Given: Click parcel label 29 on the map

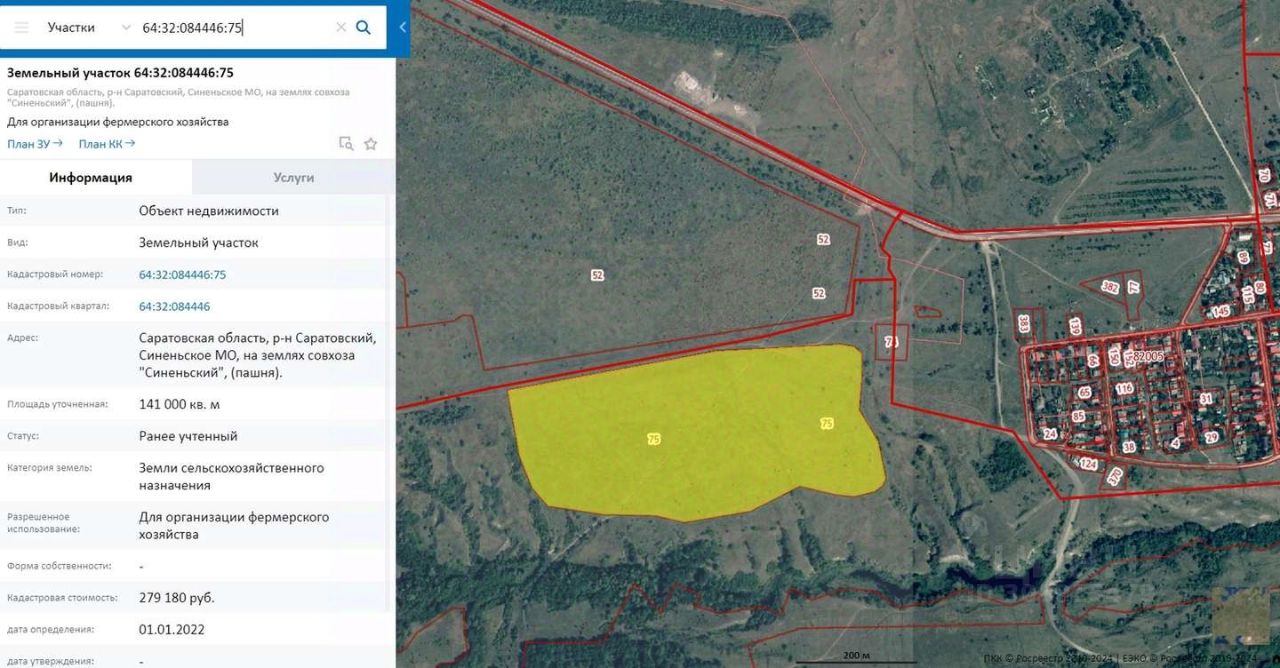Looking at the screenshot, I should [x=1211, y=437].
